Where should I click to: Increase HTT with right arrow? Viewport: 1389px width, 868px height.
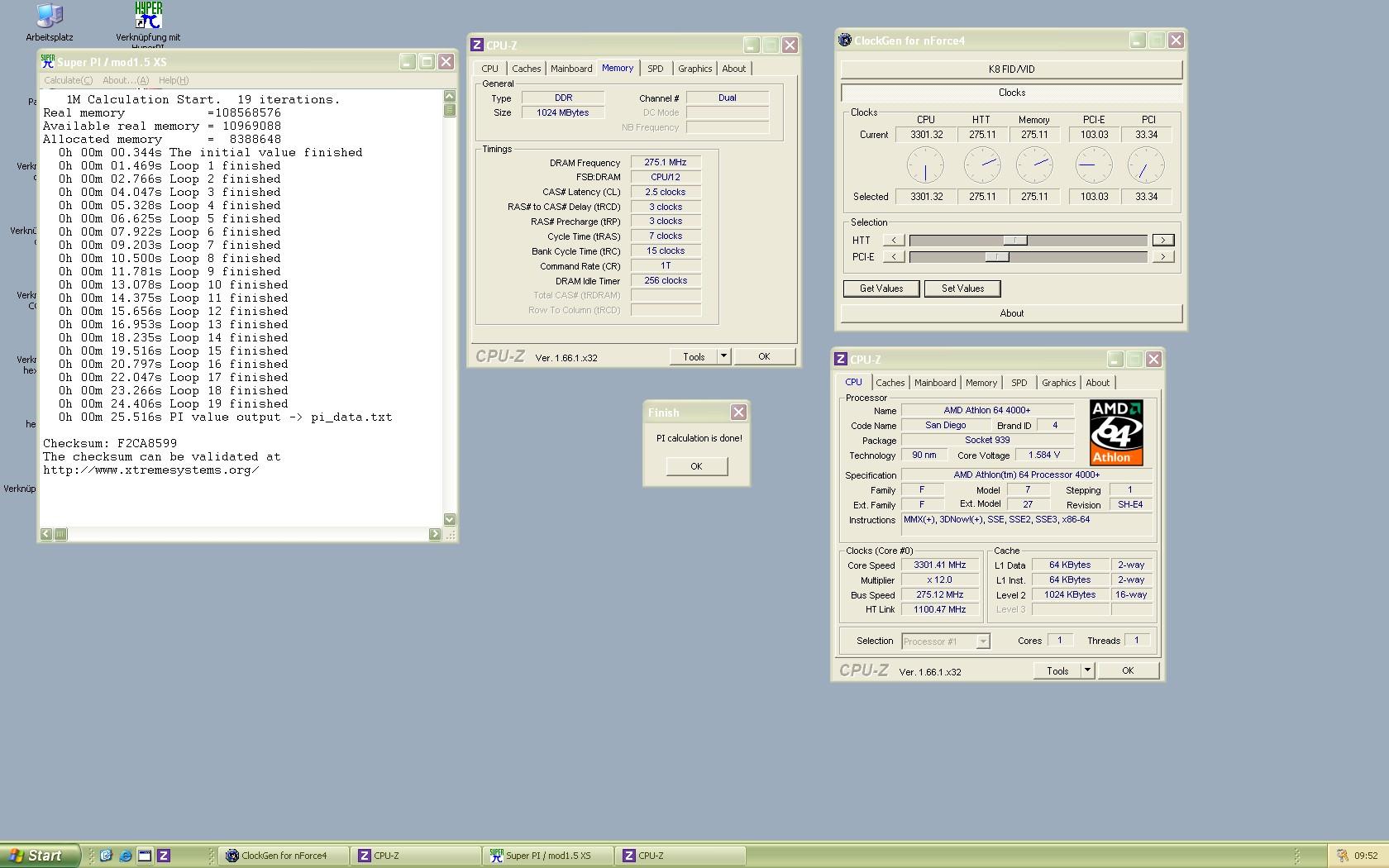click(1163, 240)
